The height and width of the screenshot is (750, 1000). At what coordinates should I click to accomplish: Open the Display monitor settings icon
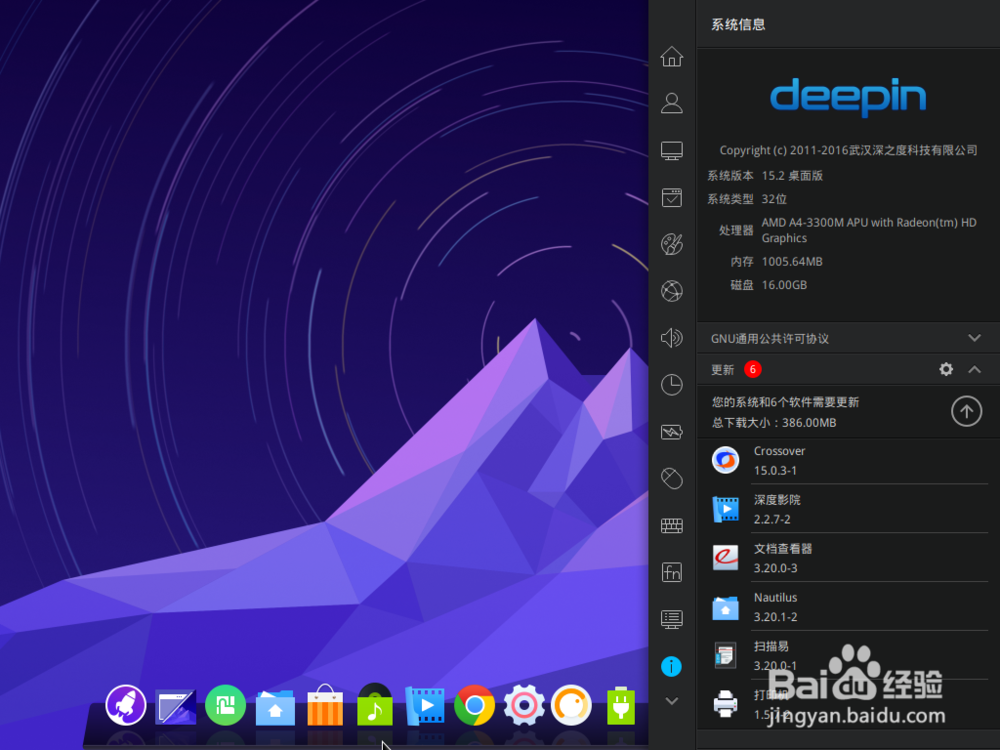coord(671,151)
